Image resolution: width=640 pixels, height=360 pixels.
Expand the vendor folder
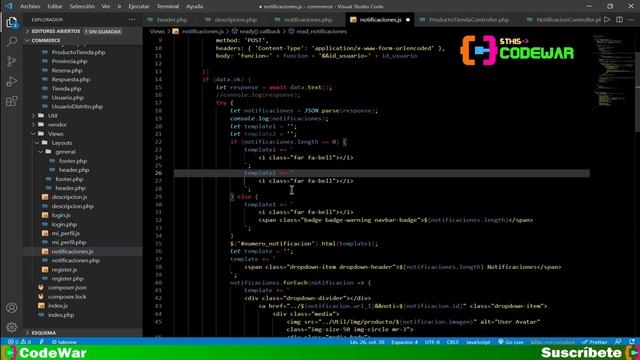click(x=57, y=124)
